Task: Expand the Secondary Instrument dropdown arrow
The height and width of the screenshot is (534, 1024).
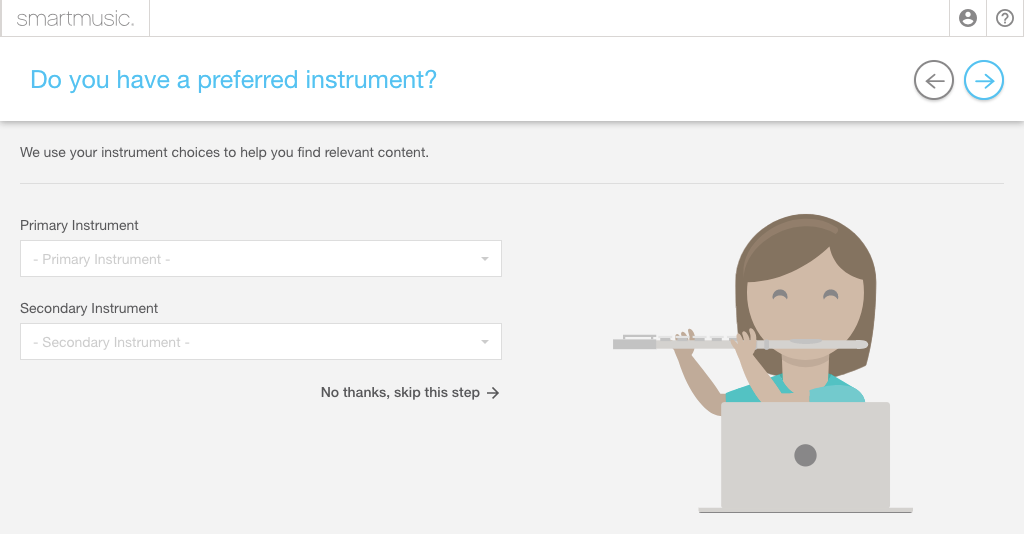Action: 485,342
